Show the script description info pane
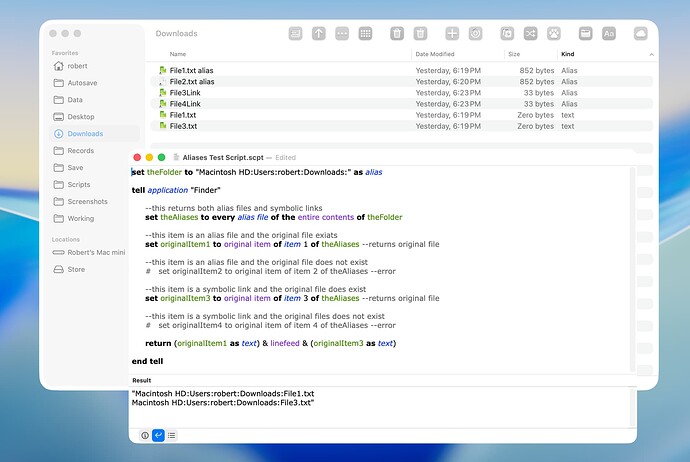The image size is (690, 462). pos(145,436)
